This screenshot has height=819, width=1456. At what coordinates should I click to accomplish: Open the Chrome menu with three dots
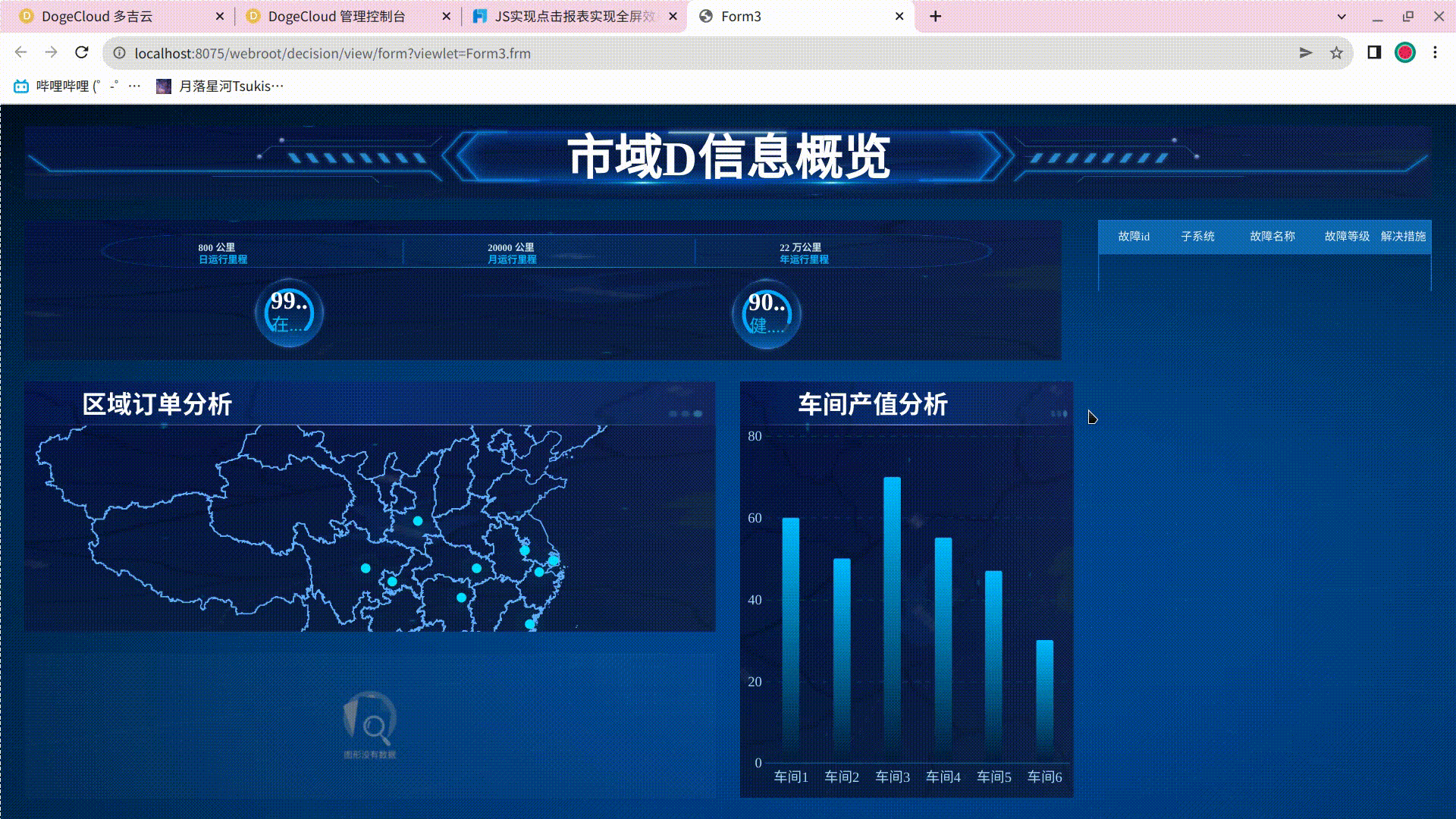(x=1435, y=53)
